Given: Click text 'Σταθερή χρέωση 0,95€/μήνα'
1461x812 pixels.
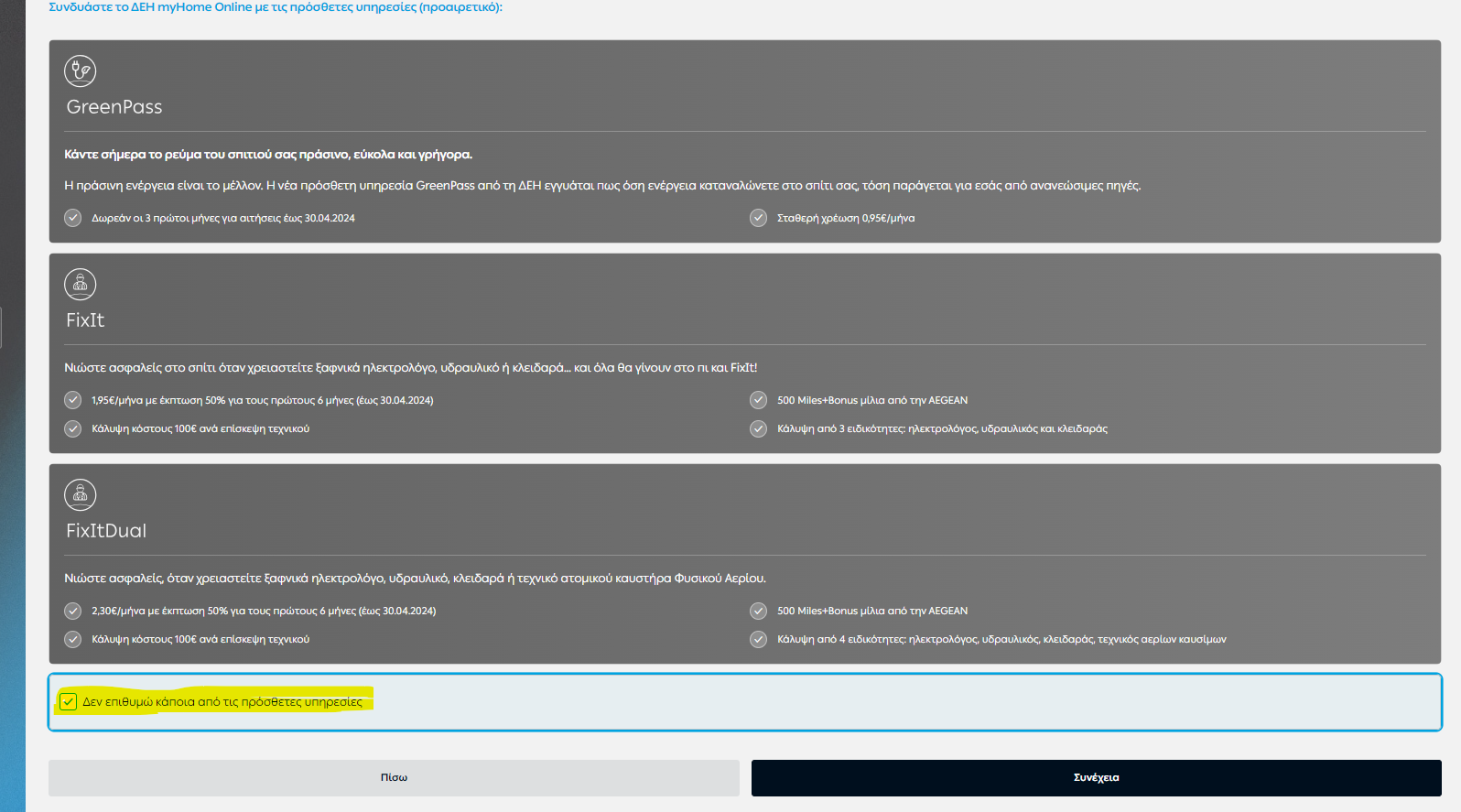Looking at the screenshot, I should [846, 218].
